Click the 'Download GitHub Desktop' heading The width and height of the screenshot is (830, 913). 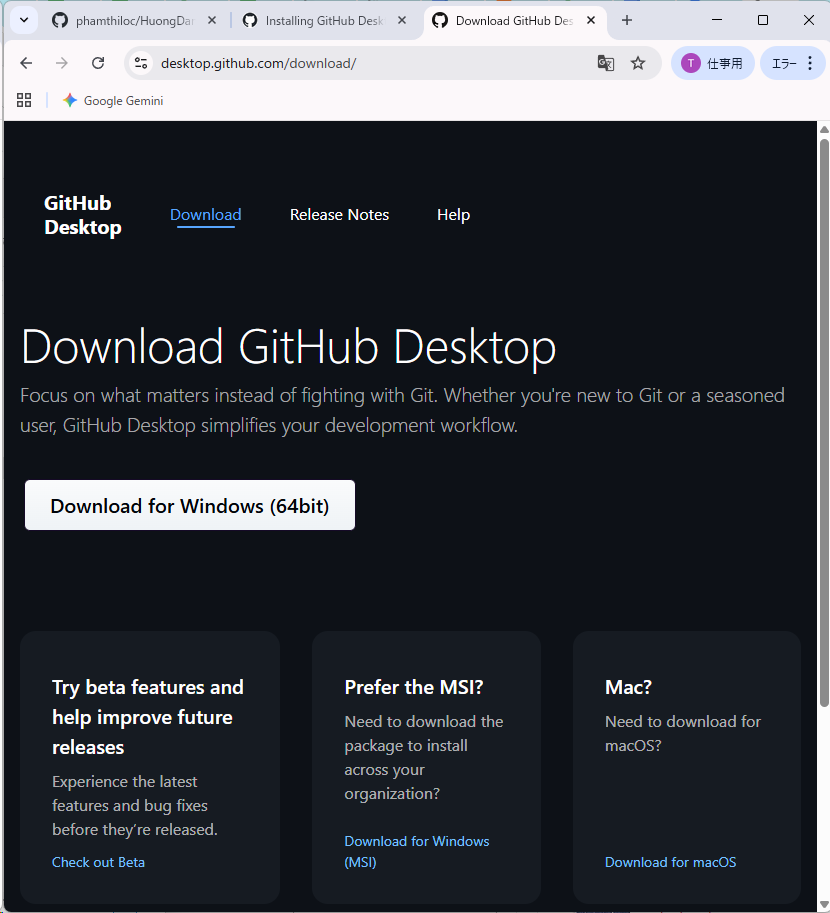[x=288, y=347]
